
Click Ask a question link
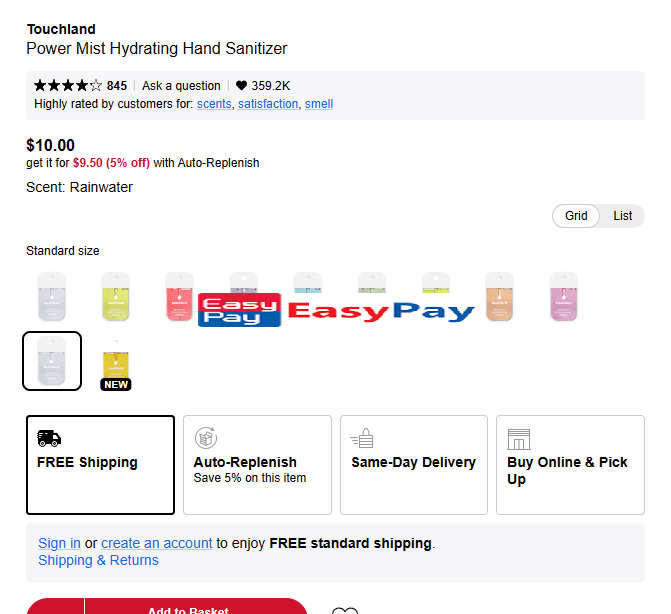181,86
